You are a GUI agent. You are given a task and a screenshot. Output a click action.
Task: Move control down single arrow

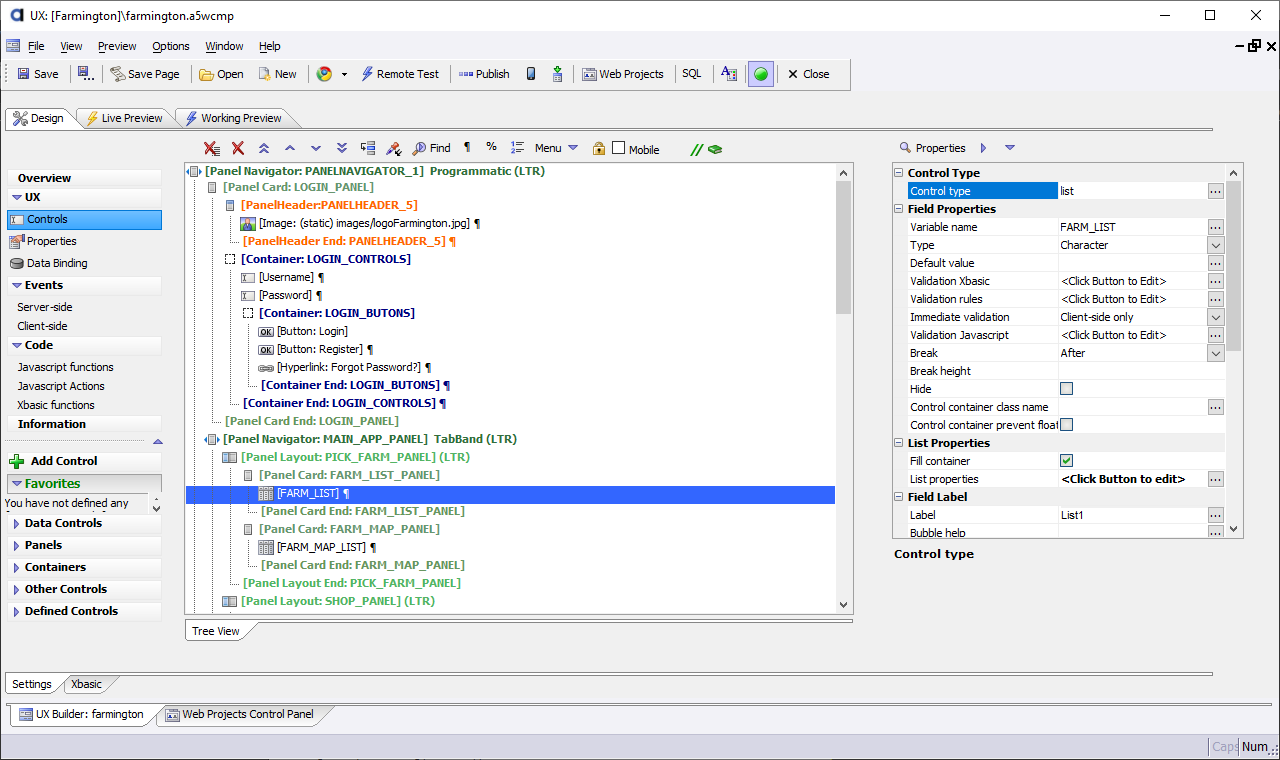point(316,148)
